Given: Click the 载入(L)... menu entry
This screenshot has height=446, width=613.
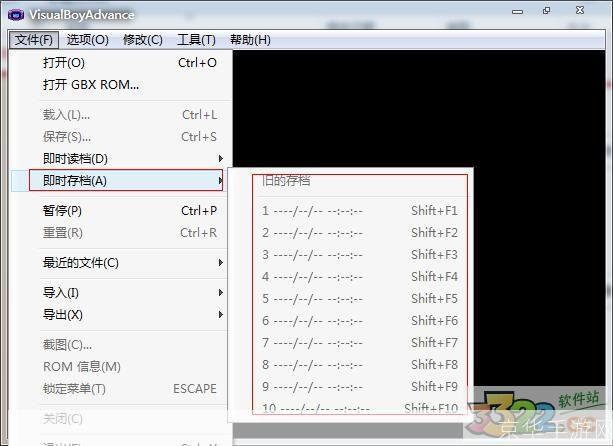Looking at the screenshot, I should click(122, 115).
